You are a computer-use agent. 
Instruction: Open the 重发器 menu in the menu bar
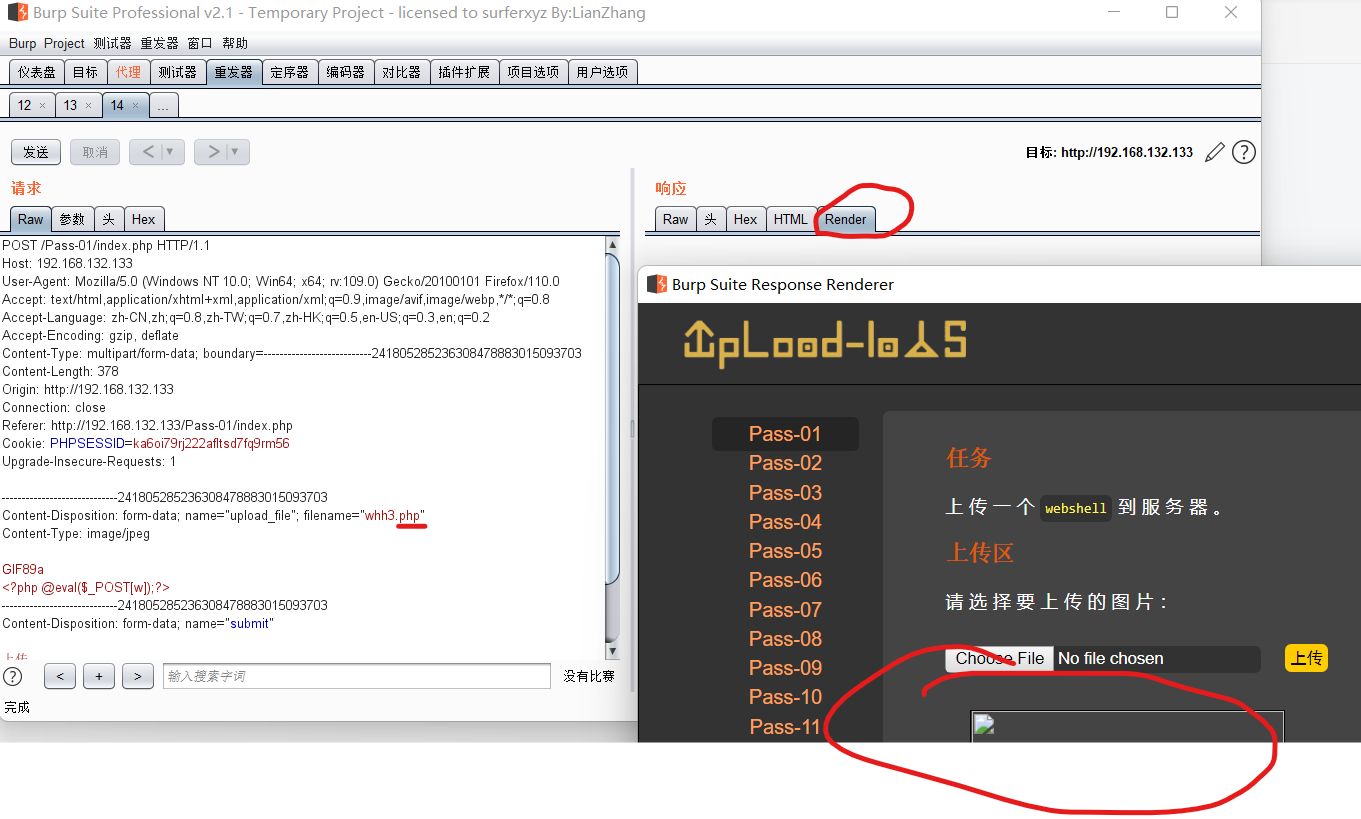tap(159, 43)
